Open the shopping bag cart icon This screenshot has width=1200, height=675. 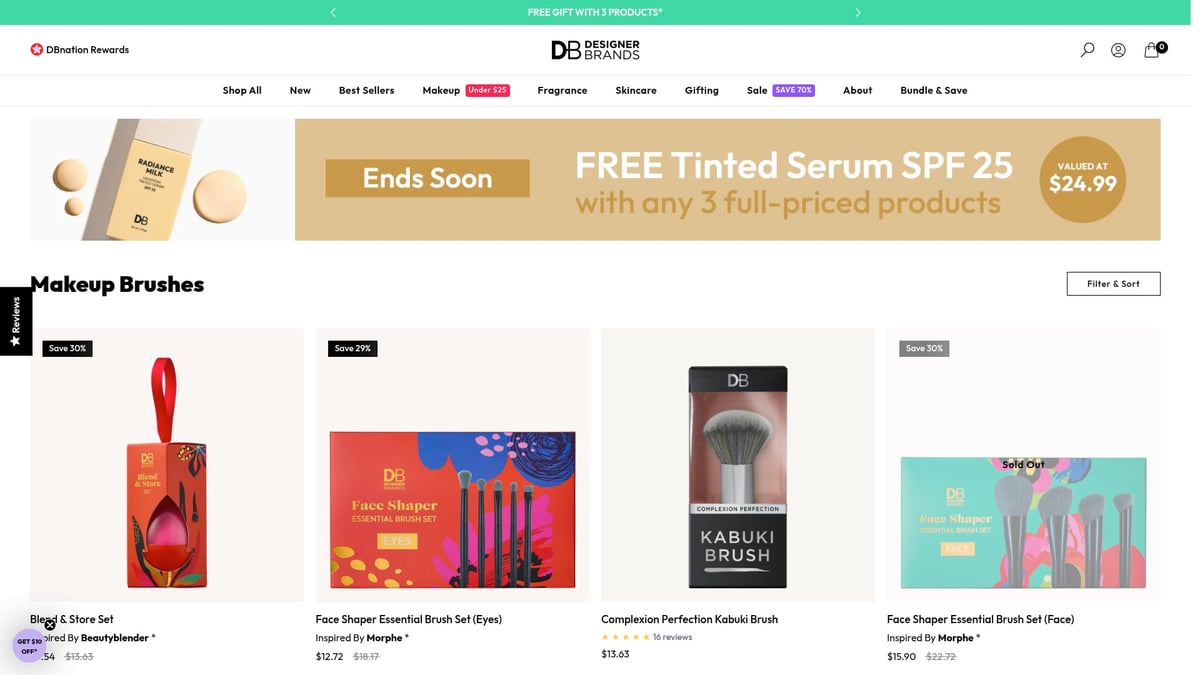click(1153, 49)
